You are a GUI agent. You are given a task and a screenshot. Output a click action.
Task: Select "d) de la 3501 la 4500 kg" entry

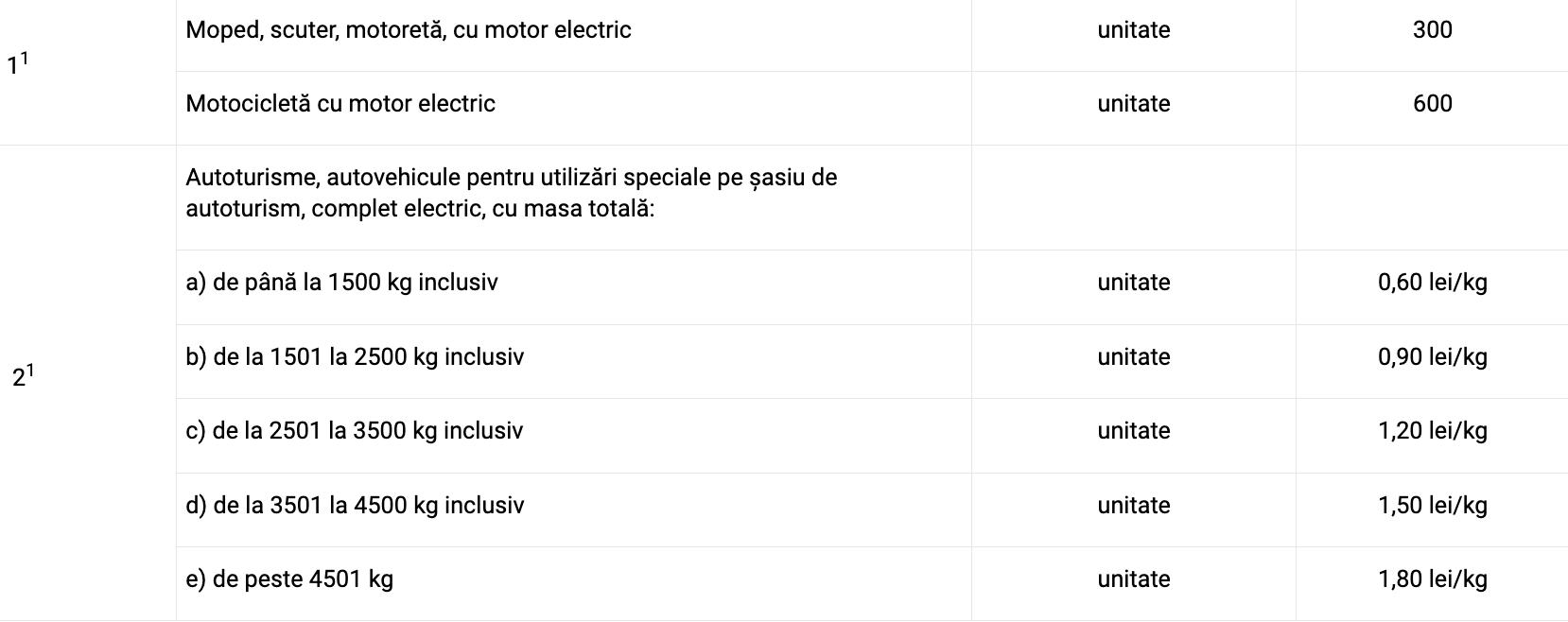click(x=355, y=506)
